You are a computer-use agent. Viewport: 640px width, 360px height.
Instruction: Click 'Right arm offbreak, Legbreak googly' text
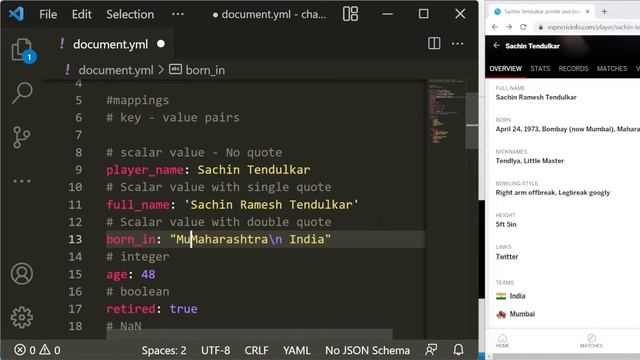[x=553, y=193]
